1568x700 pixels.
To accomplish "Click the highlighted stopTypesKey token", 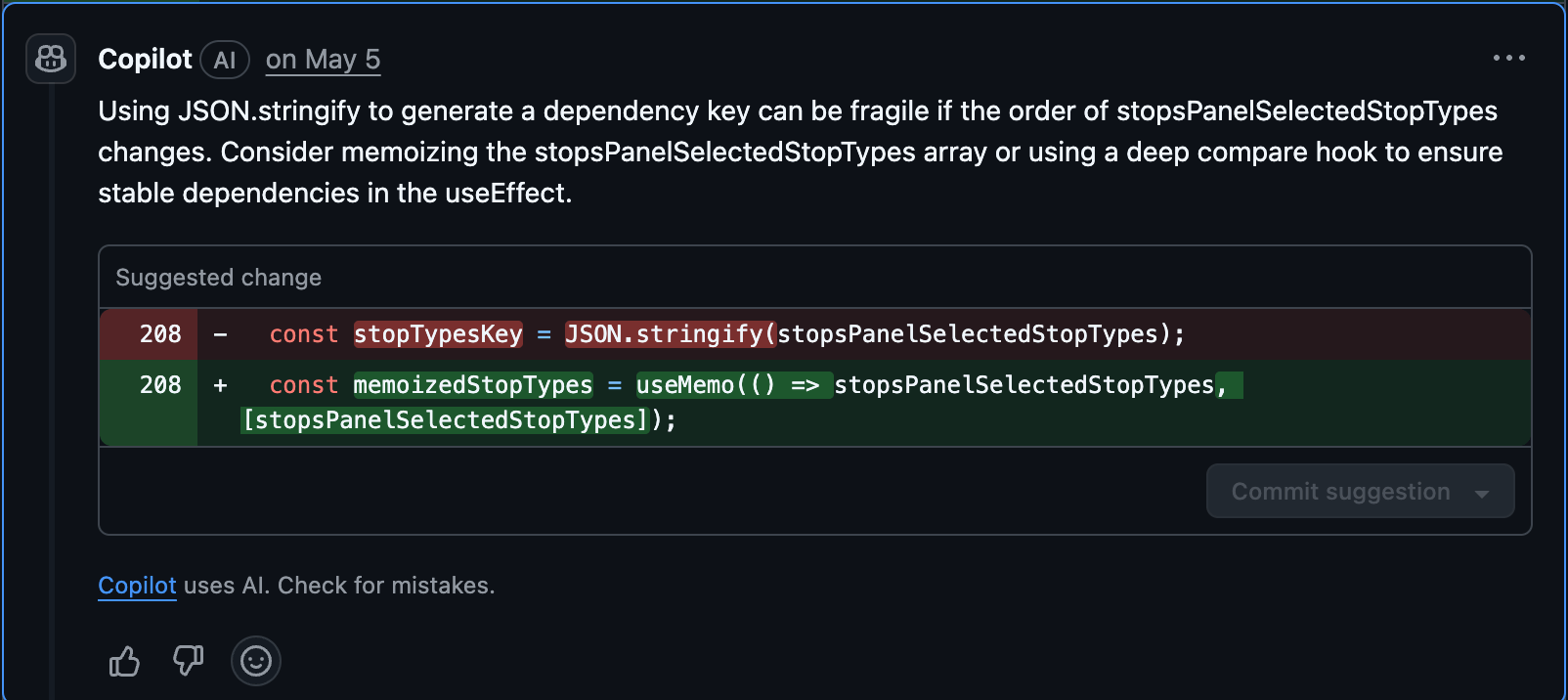I will coord(438,334).
